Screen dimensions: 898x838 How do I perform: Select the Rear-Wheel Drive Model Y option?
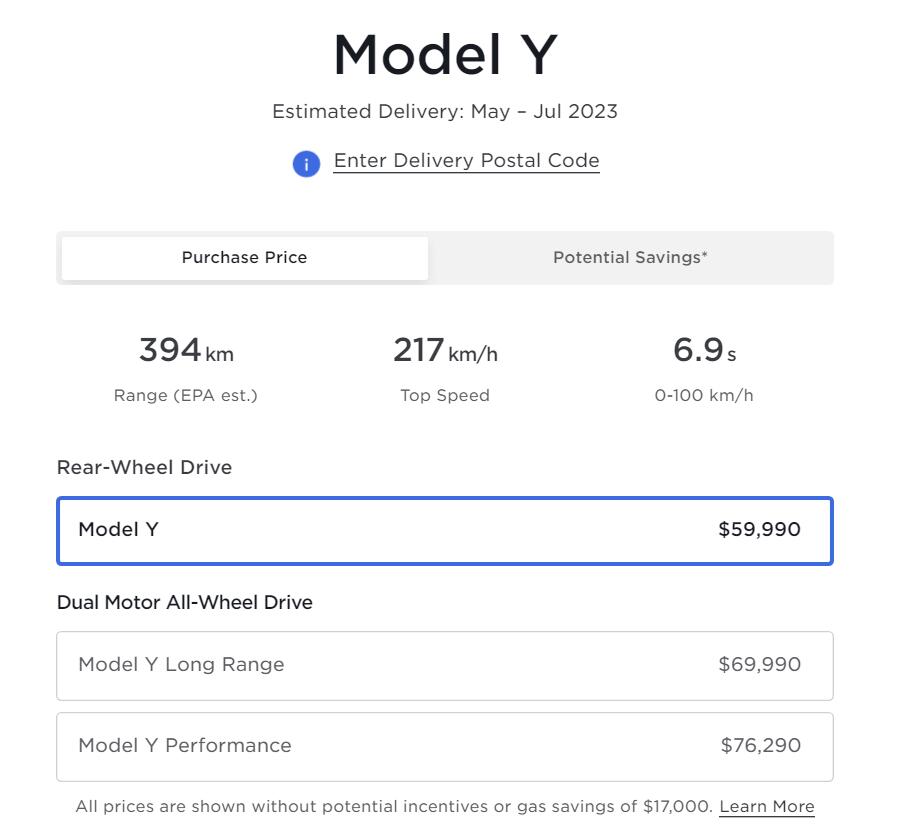(446, 531)
